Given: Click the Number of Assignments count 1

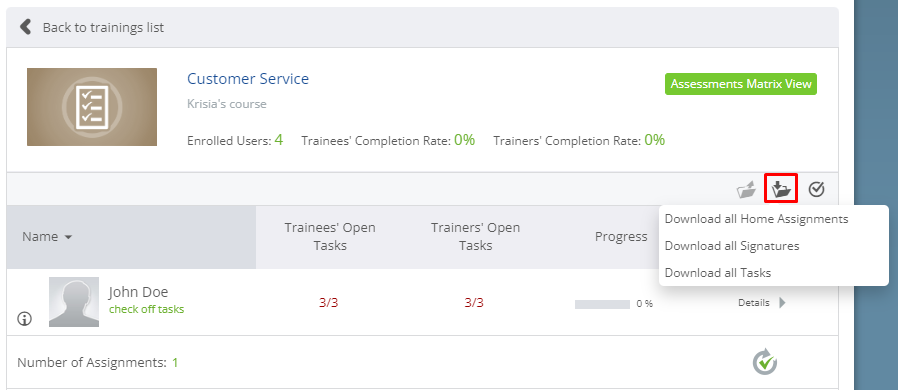Looking at the screenshot, I should coord(175,363).
